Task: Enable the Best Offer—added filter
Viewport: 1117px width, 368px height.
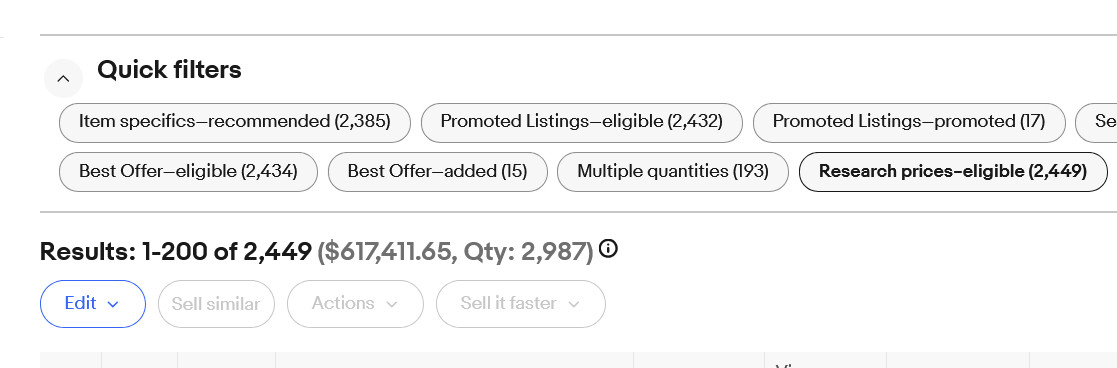Action: [x=437, y=172]
